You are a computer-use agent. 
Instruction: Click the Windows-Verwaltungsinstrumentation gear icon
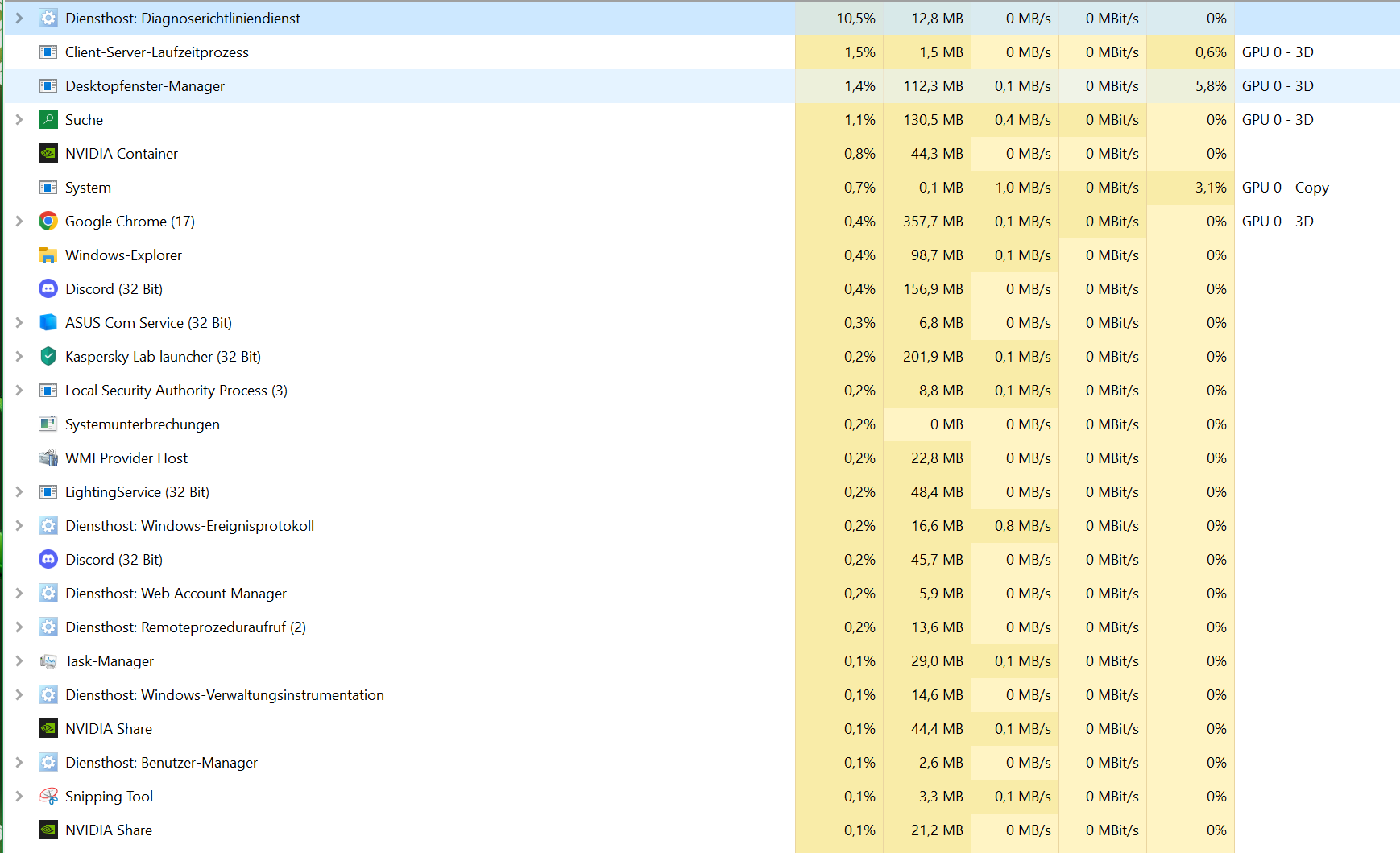[x=48, y=694]
